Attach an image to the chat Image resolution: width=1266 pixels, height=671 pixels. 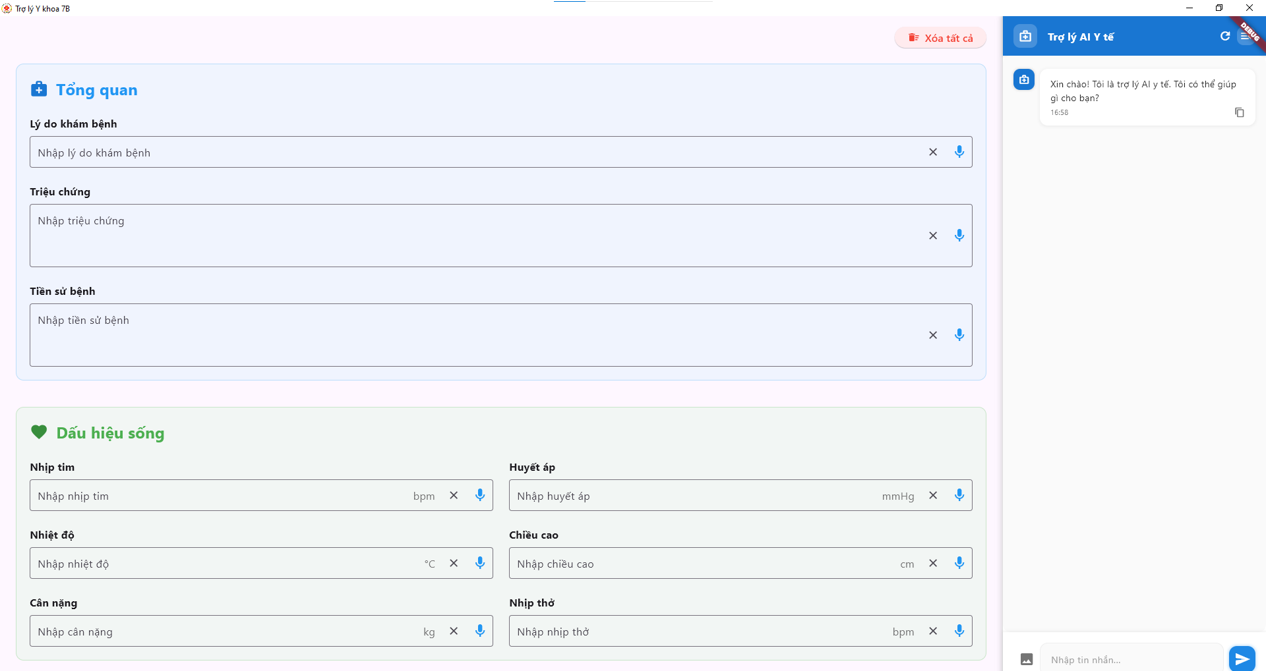point(1026,659)
